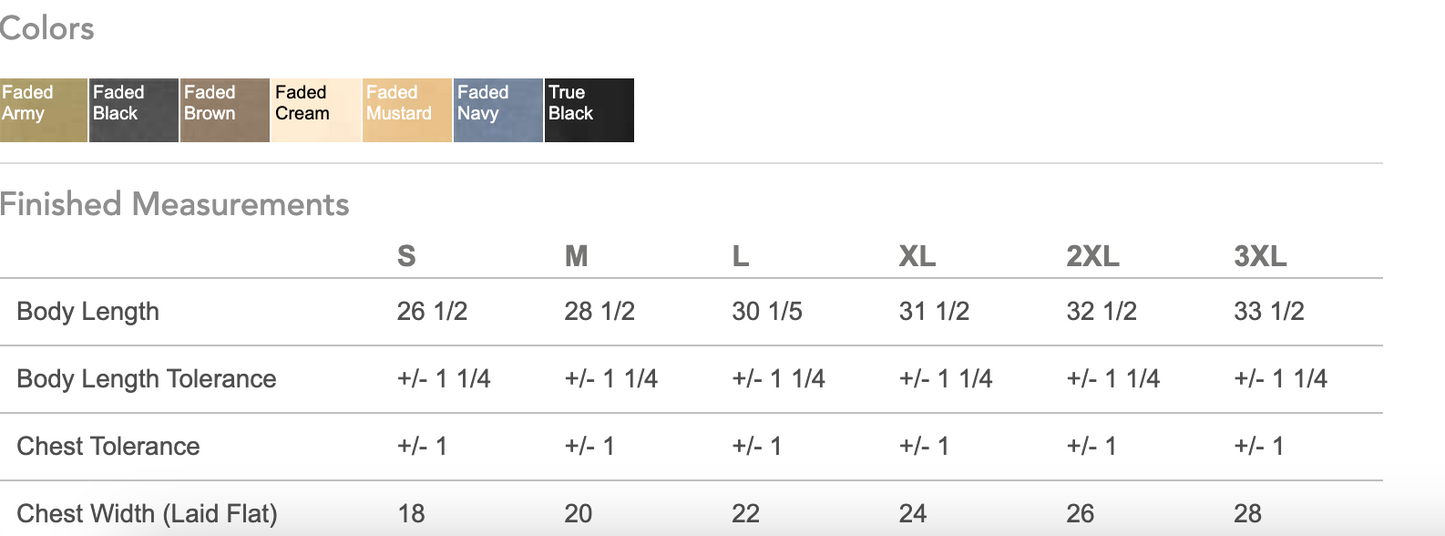Click the Chest Width (Laid Flat) label

pos(147,514)
